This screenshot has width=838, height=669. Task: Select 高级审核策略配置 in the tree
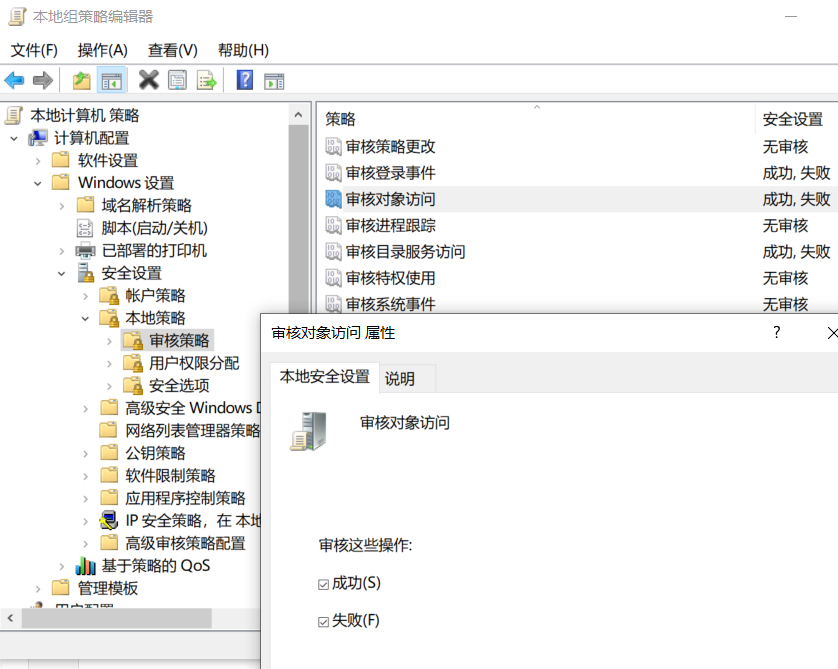pyautogui.click(x=185, y=543)
